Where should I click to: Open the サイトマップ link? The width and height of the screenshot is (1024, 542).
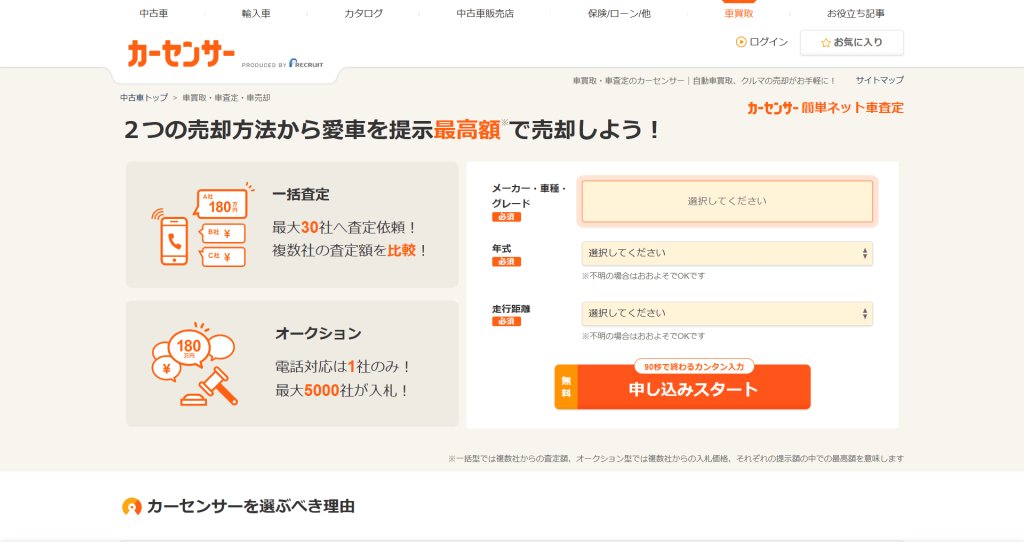click(880, 80)
